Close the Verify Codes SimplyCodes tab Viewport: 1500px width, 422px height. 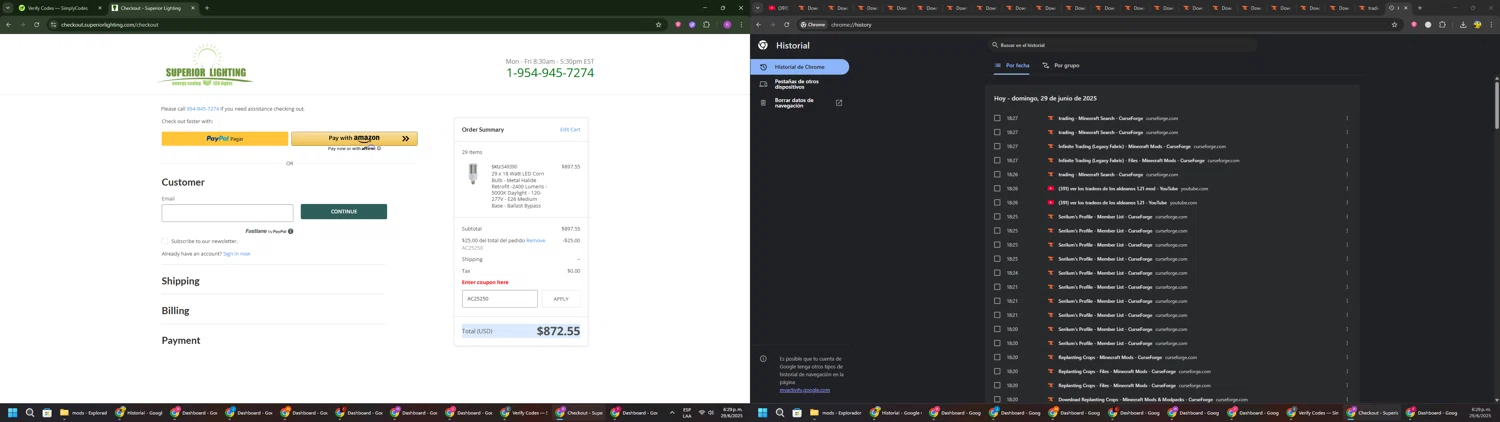99,8
